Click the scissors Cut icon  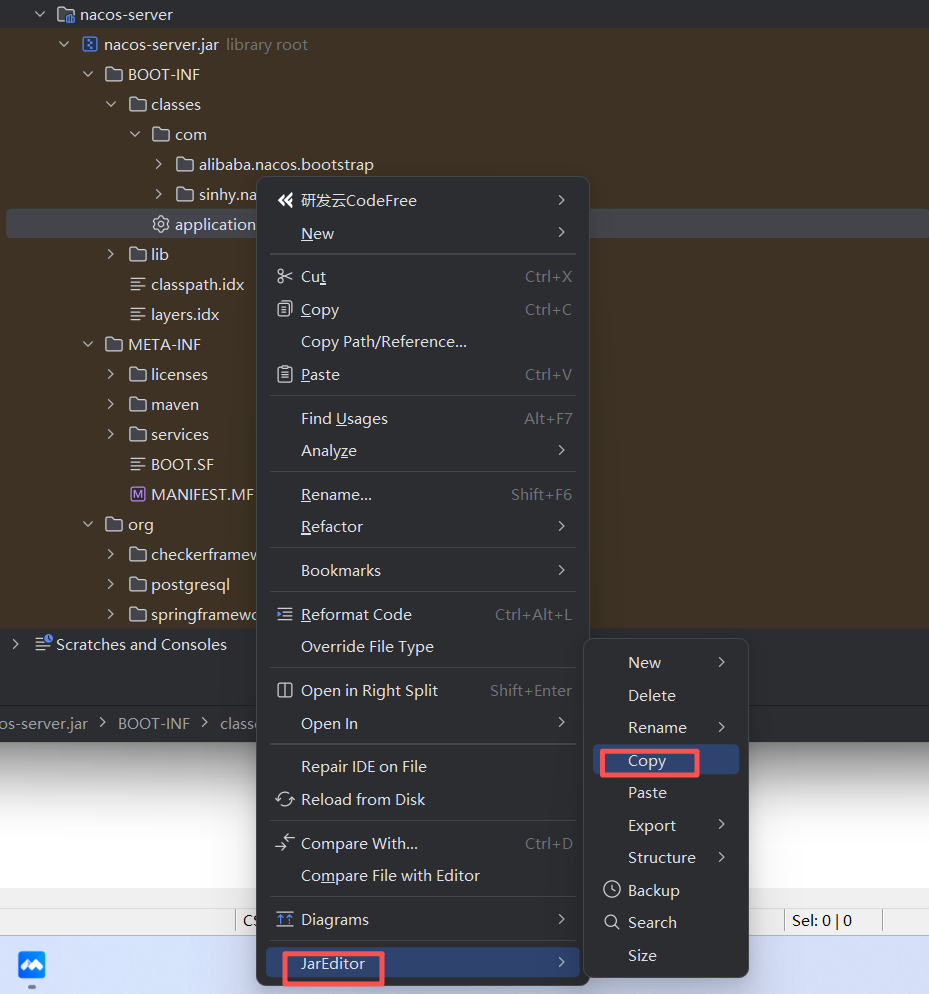[285, 276]
